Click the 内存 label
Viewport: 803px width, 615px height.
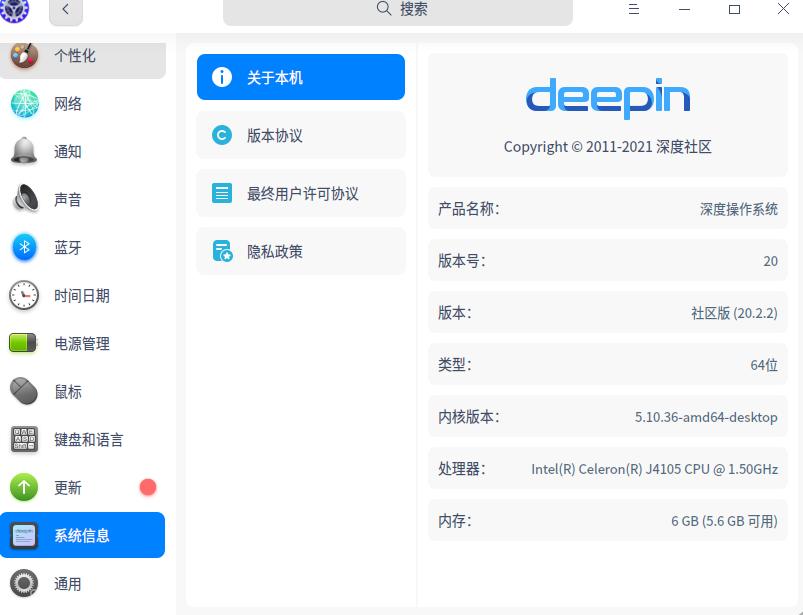(x=455, y=521)
